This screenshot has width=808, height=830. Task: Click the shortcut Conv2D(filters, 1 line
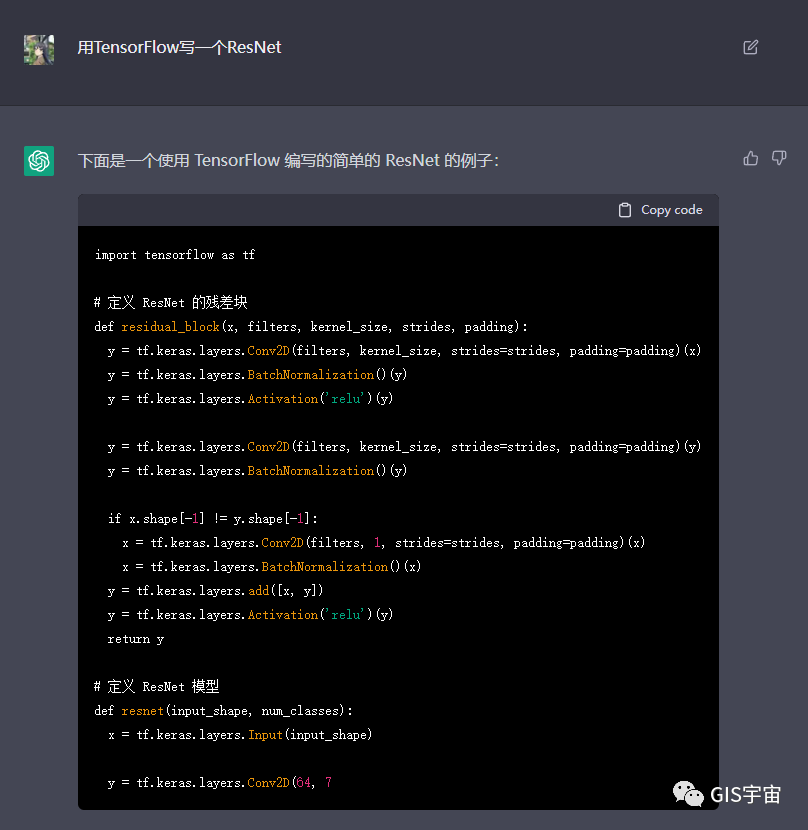coord(383,543)
